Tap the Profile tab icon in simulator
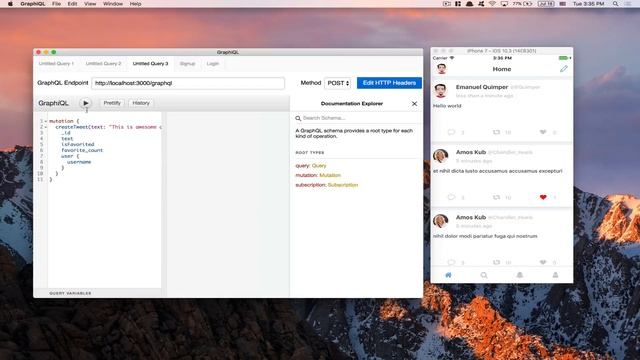 pyautogui.click(x=555, y=275)
